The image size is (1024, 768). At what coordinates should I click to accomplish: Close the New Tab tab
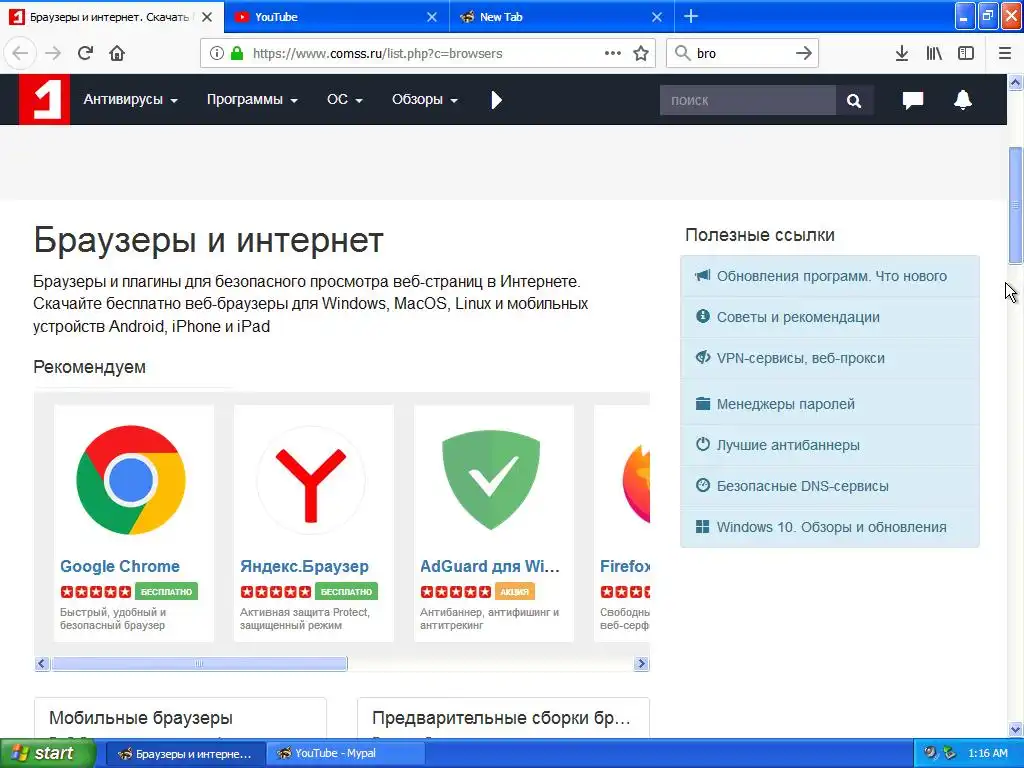point(657,18)
